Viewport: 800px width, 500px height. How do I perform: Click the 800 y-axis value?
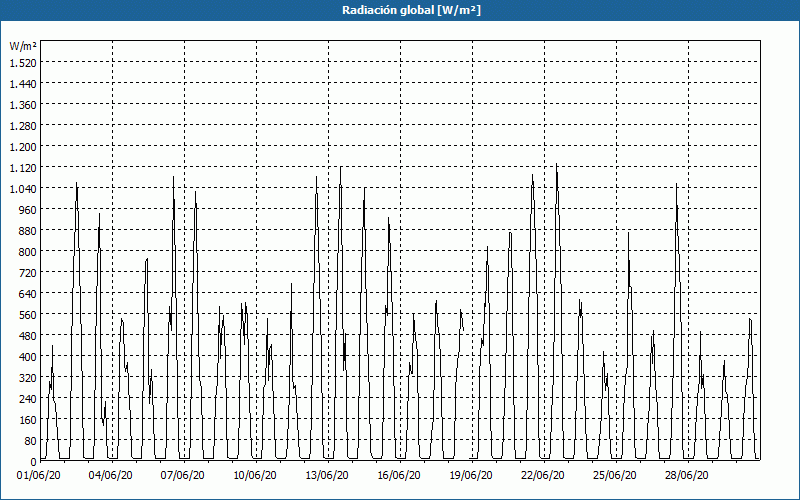(x=29, y=252)
